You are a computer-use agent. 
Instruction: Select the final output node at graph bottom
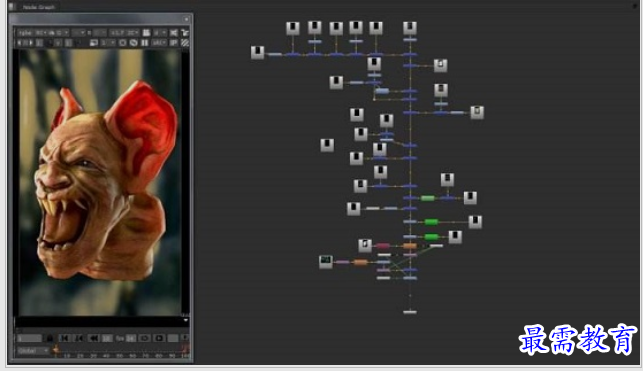tap(410, 312)
